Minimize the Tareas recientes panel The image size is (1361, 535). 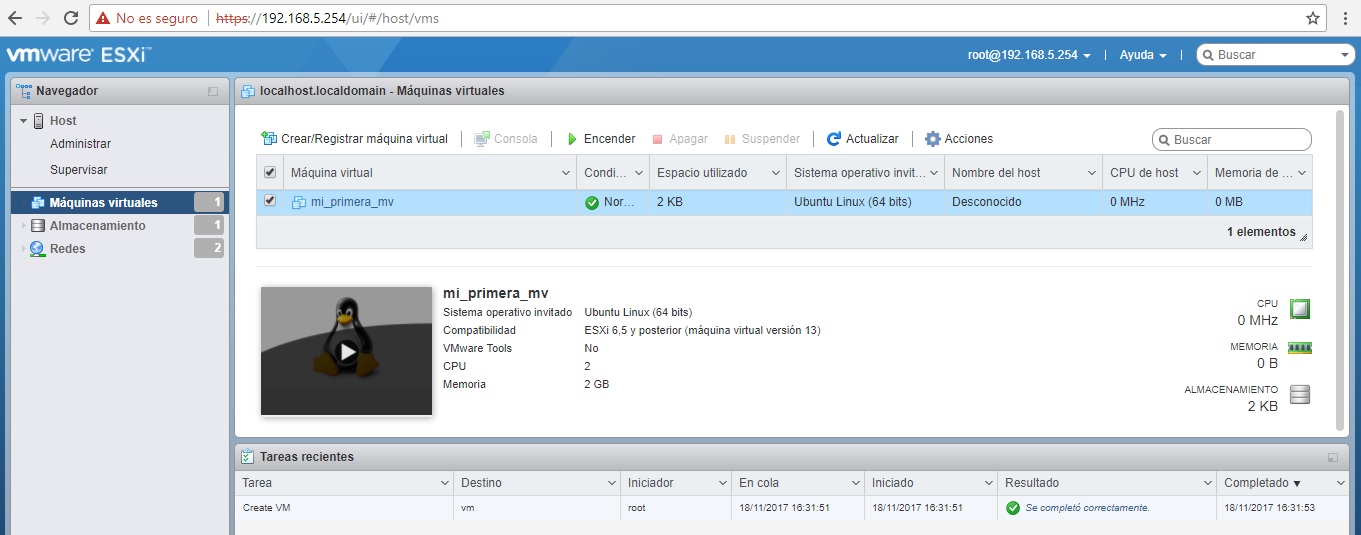pos(1332,457)
